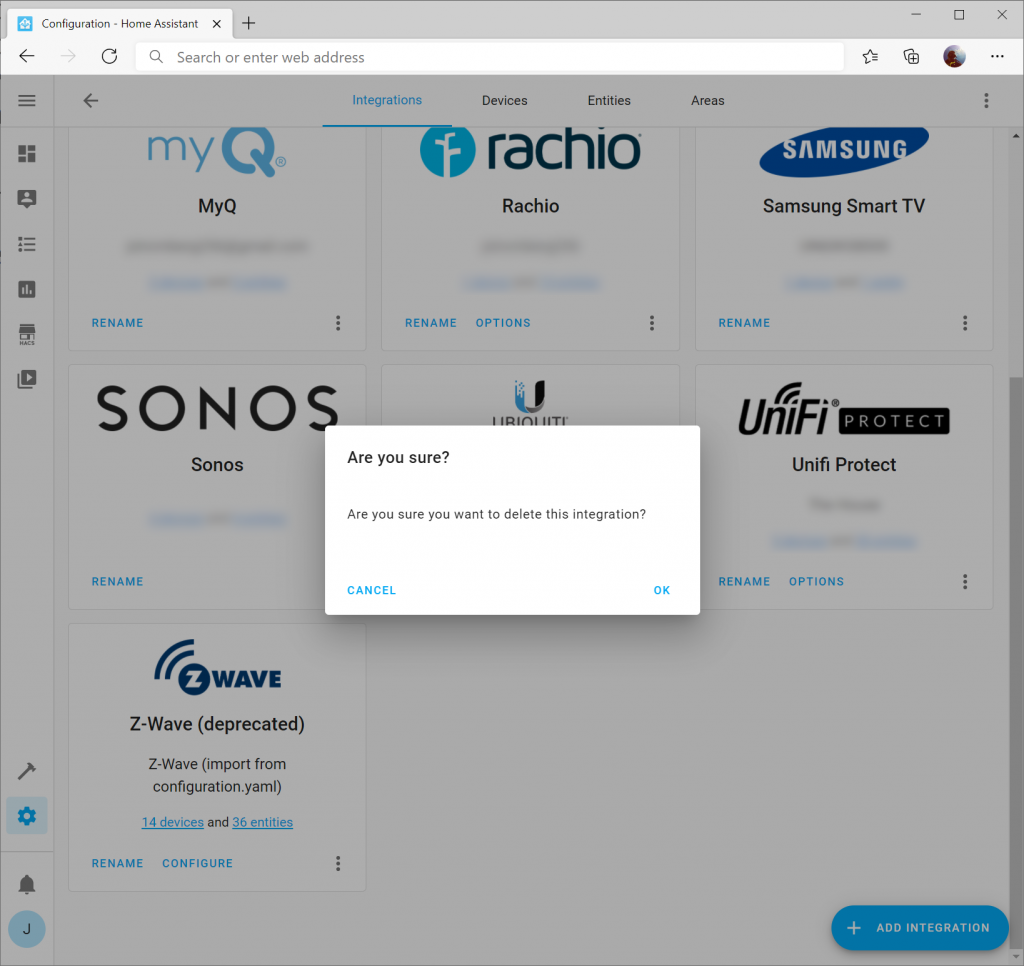
Task: Click the "Unifi Protect" card title
Action: [x=844, y=464]
